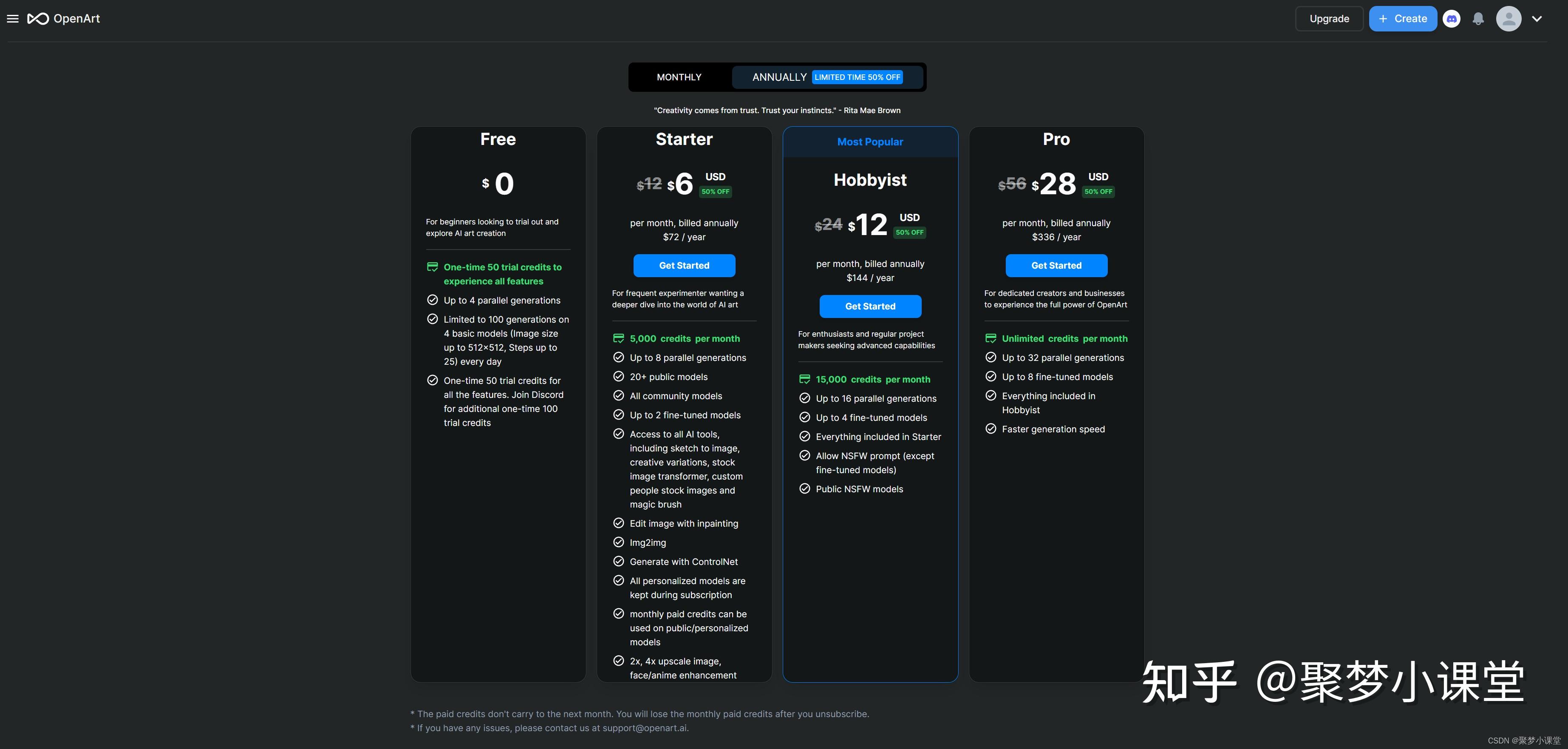Select Annually billing option

pyautogui.click(x=778, y=77)
